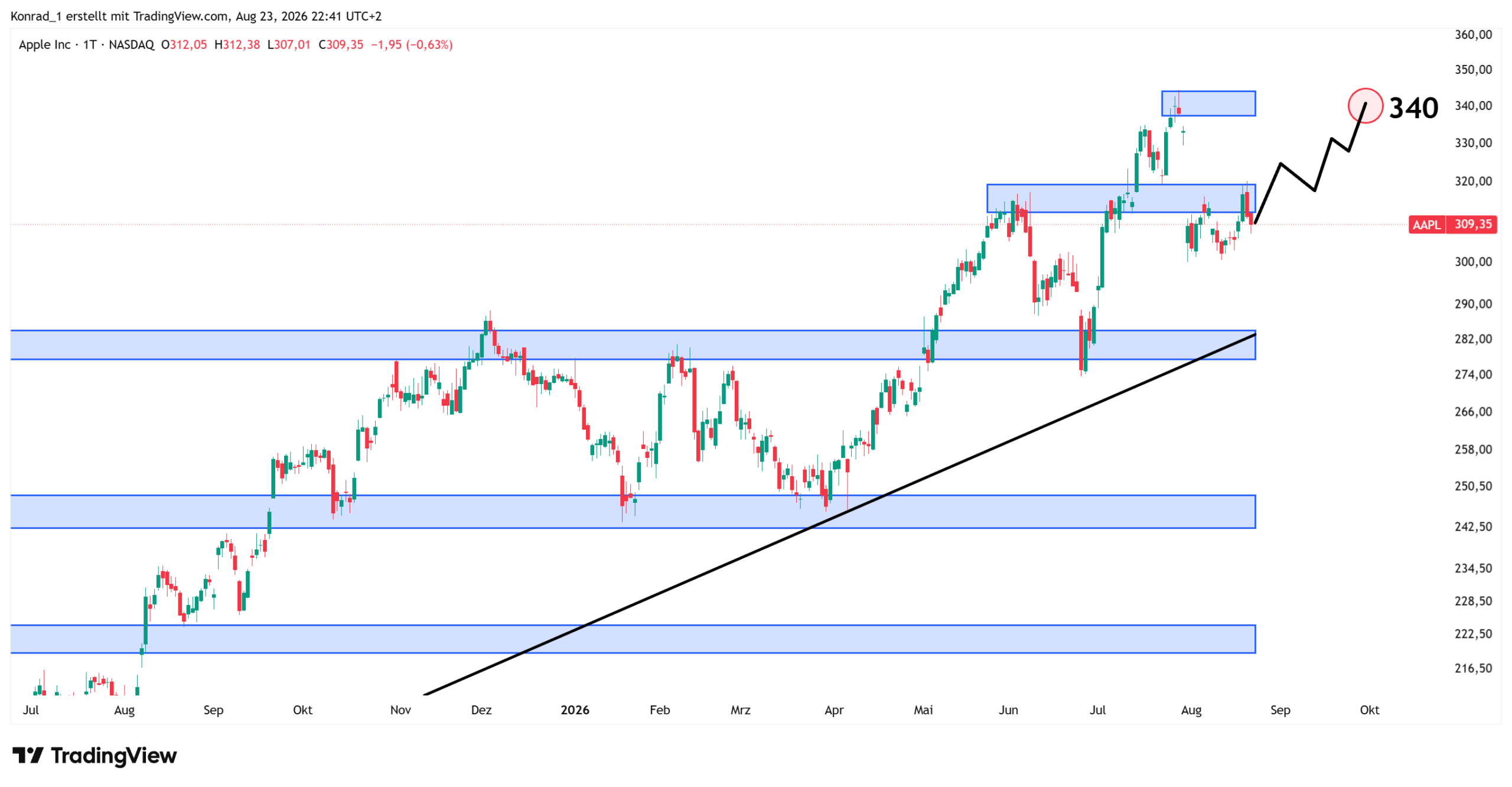This screenshot has width=1512, height=787.
Task: Click the high value H312,38
Action: pos(237,45)
